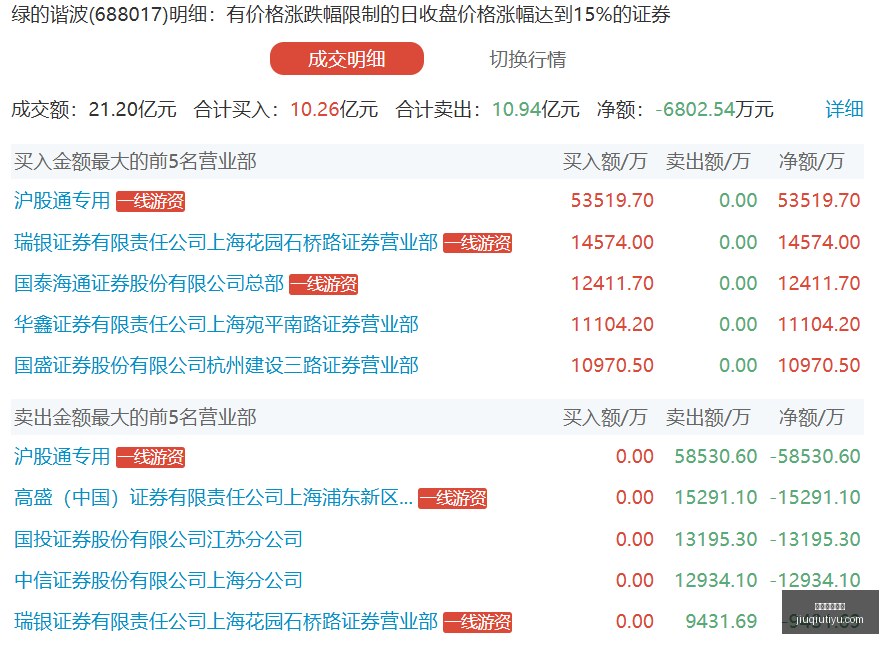890x645 pixels.
Task: Click sell amount 15291.10 for 高盛
Action: [716, 498]
